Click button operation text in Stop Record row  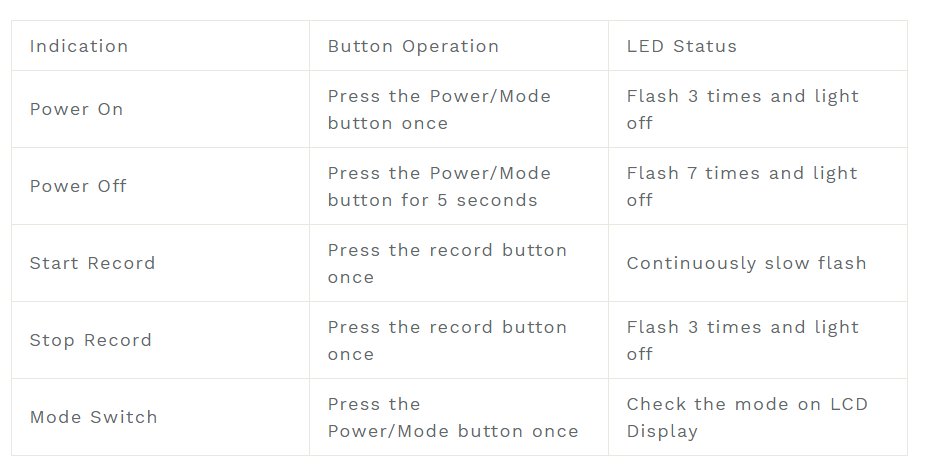447,341
